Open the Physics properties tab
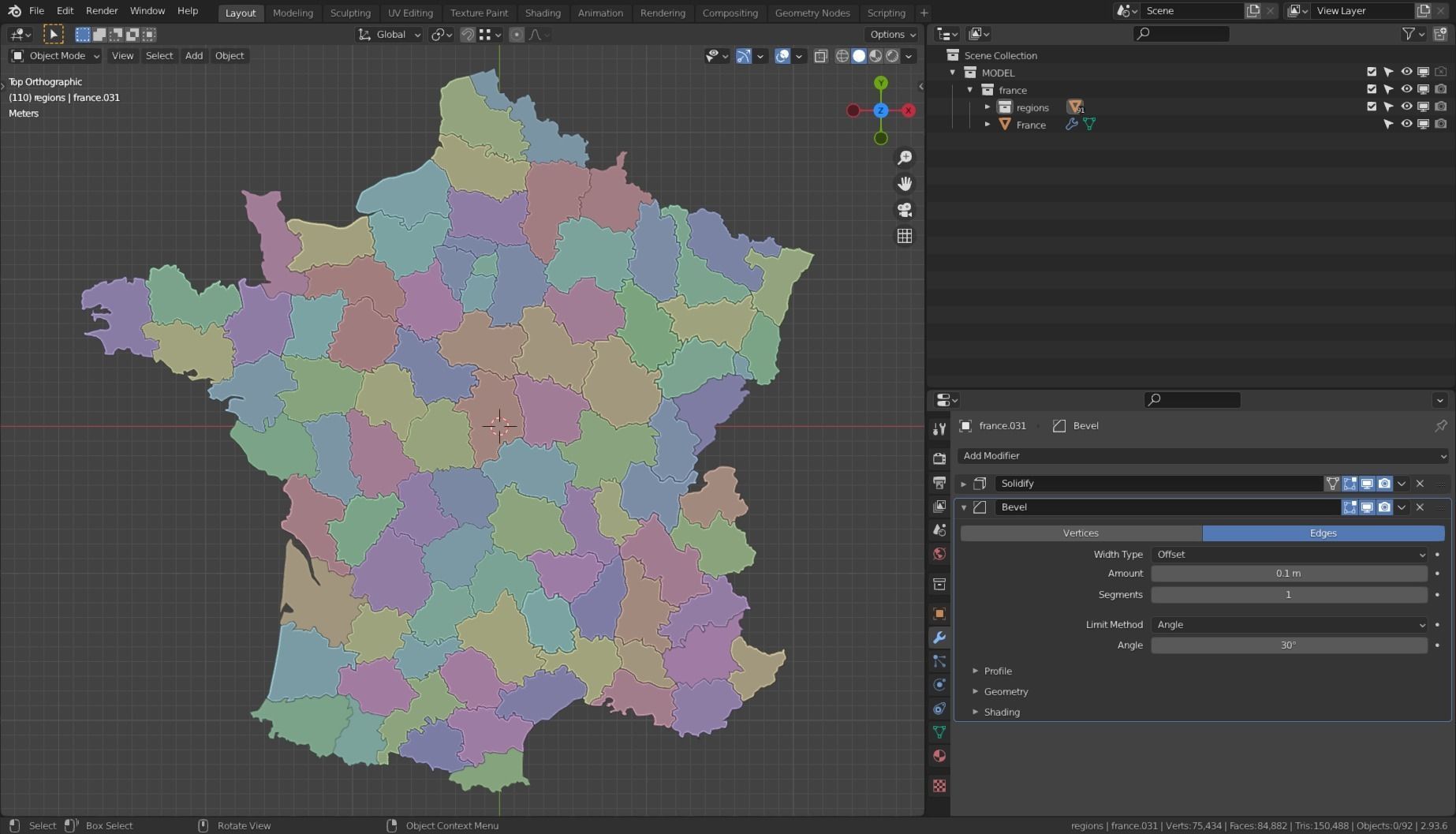Screen dimensions: 1456x834 [x=939, y=685]
